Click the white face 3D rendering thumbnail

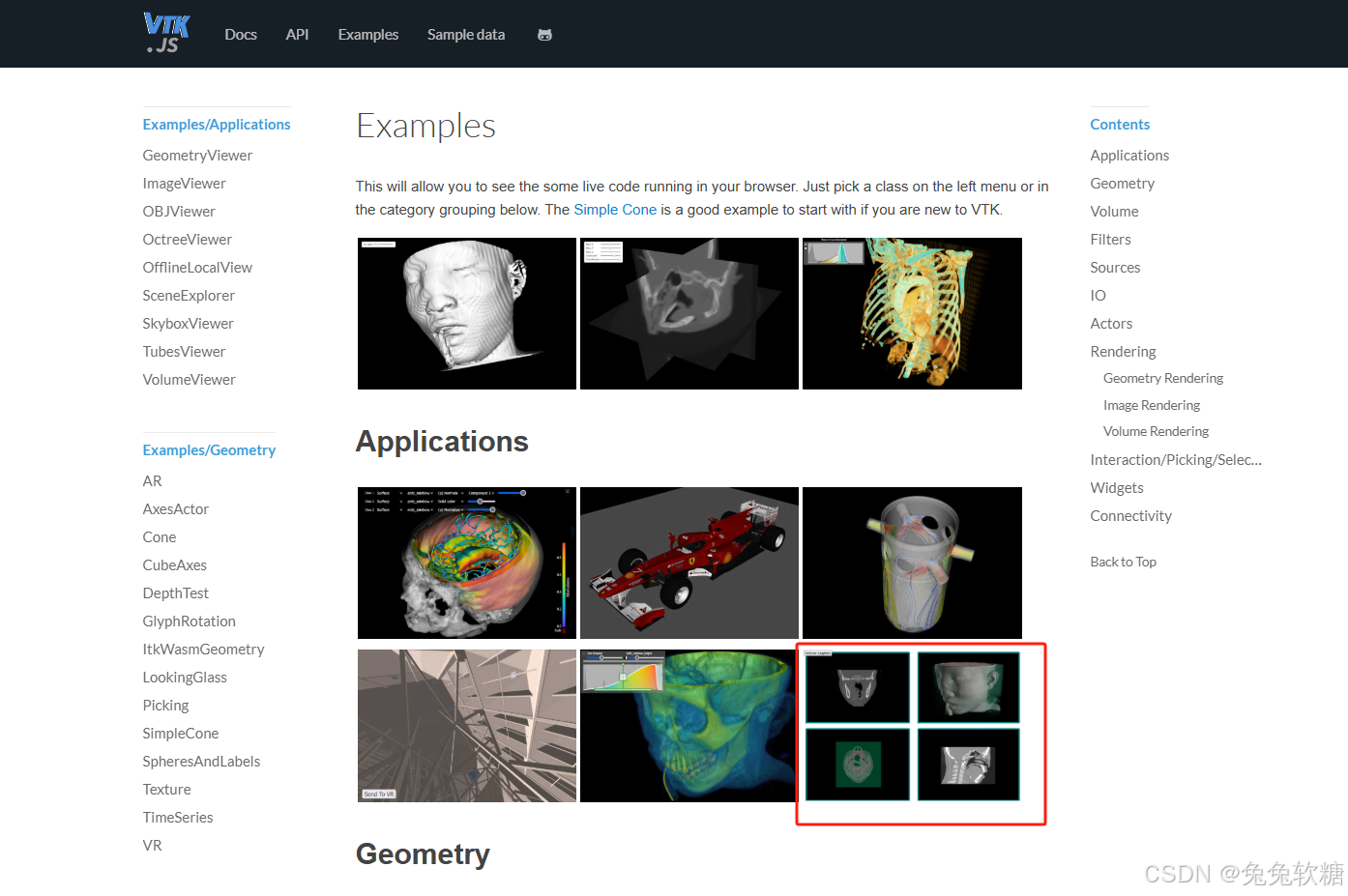pyautogui.click(x=466, y=313)
